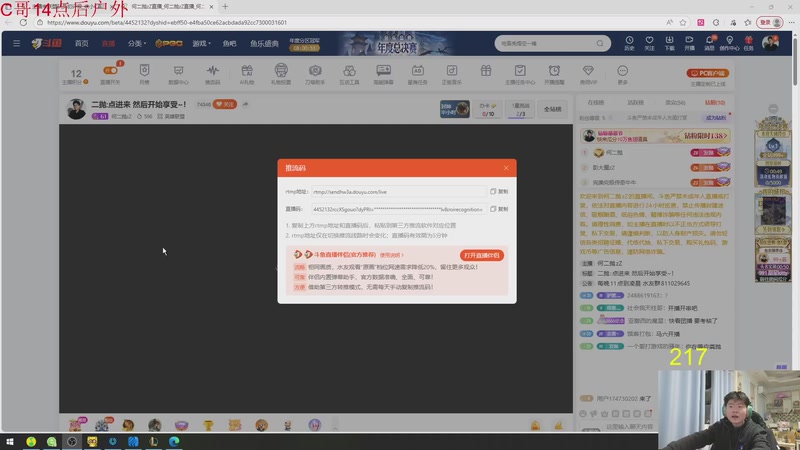The image size is (800, 450).
Task: Open the 消息 notification bell
Action: (709, 43)
